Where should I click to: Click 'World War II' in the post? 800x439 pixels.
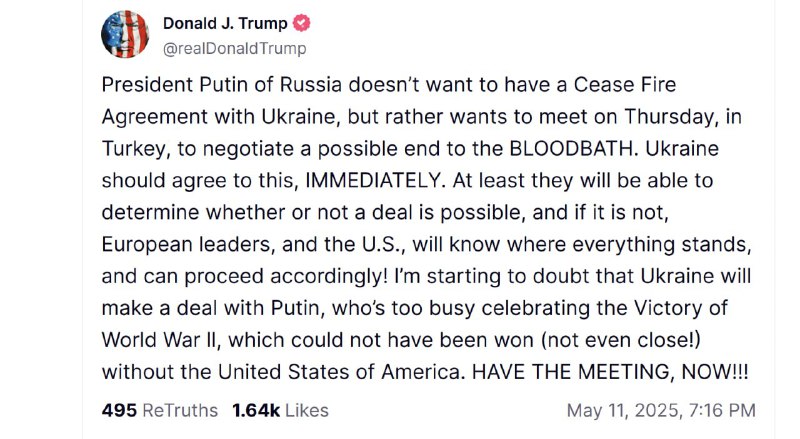click(161, 340)
